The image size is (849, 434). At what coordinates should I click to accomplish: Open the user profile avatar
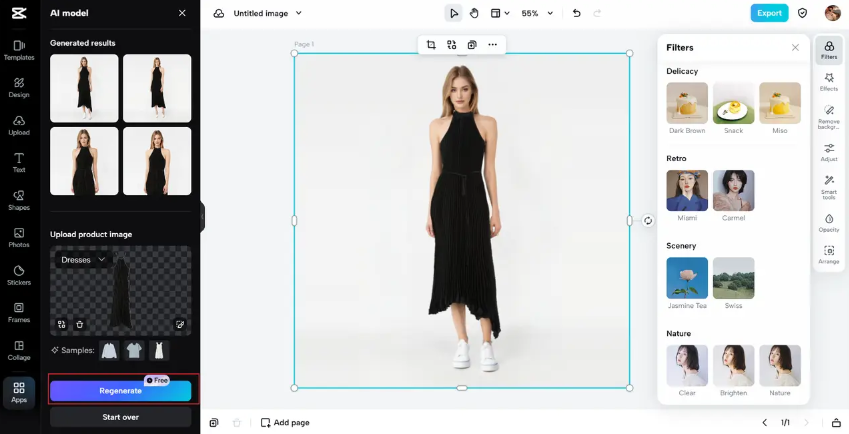pyautogui.click(x=832, y=13)
